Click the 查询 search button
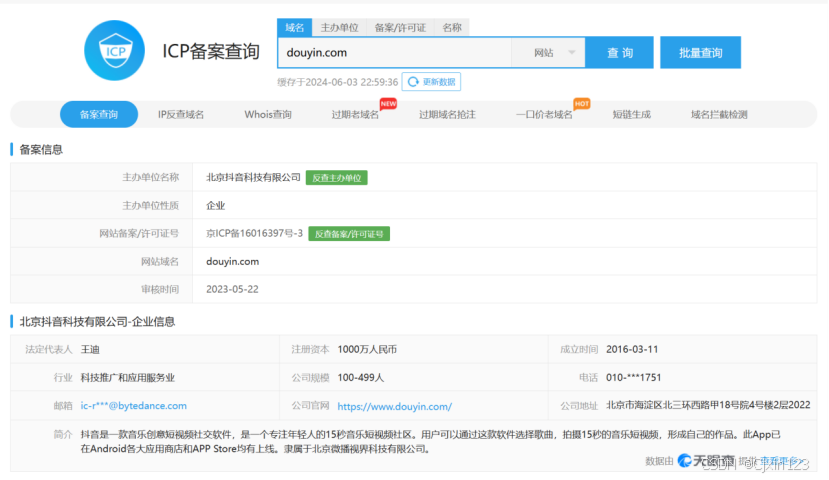 tap(620, 52)
